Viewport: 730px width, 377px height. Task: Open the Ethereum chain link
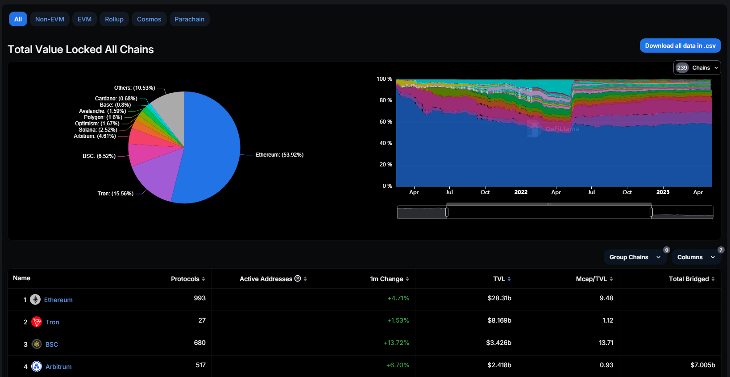pyautogui.click(x=58, y=300)
